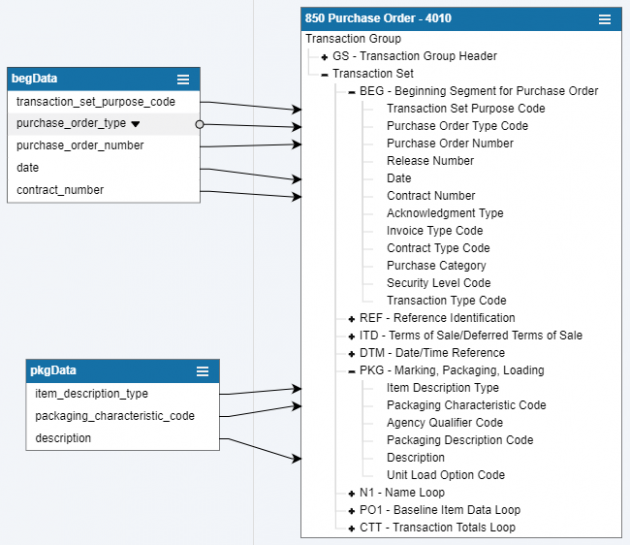Select Contract Type Code element

click(x=438, y=248)
